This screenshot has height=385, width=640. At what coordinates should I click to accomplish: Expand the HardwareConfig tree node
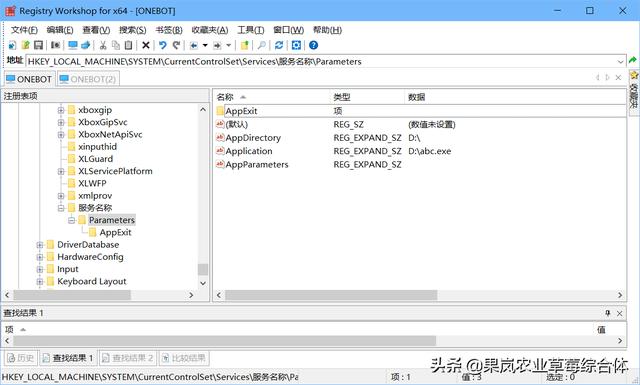click(40, 257)
